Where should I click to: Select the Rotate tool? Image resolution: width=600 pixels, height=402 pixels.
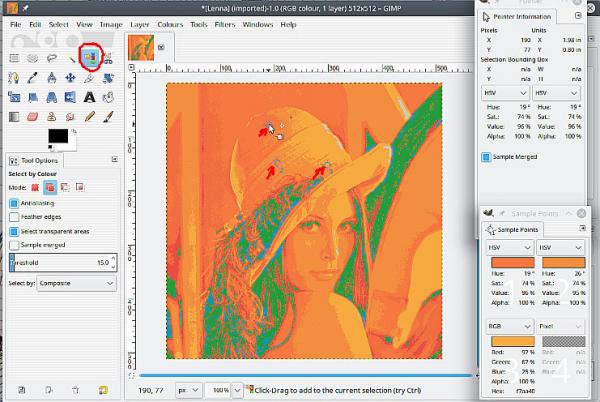tap(108, 78)
